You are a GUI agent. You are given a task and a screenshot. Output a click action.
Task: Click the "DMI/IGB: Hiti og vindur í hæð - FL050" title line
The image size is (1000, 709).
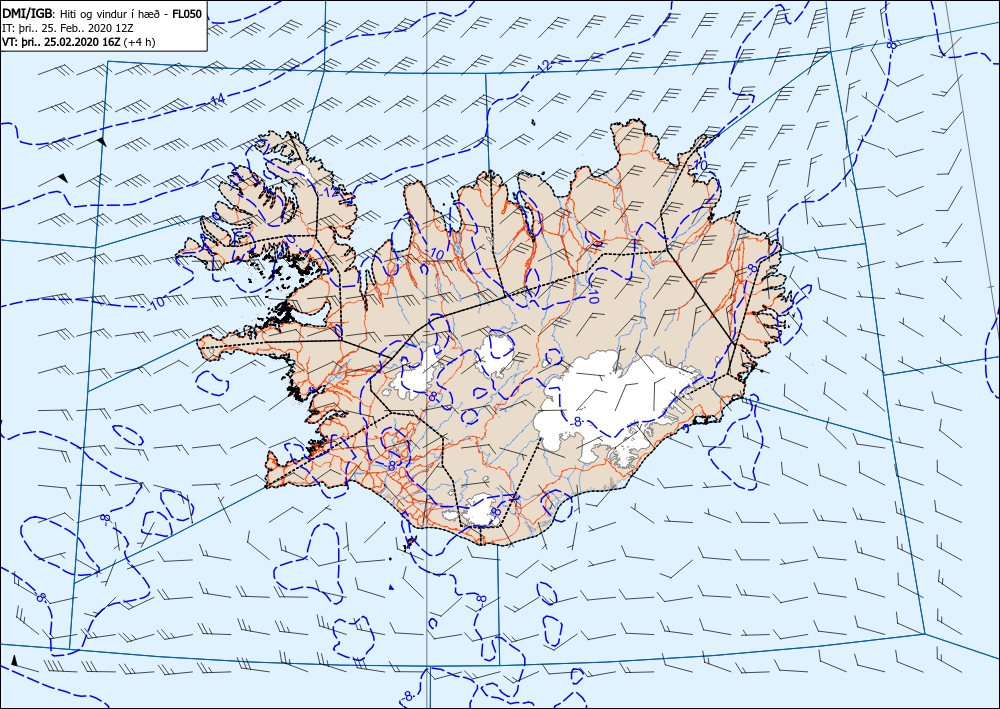click(102, 14)
